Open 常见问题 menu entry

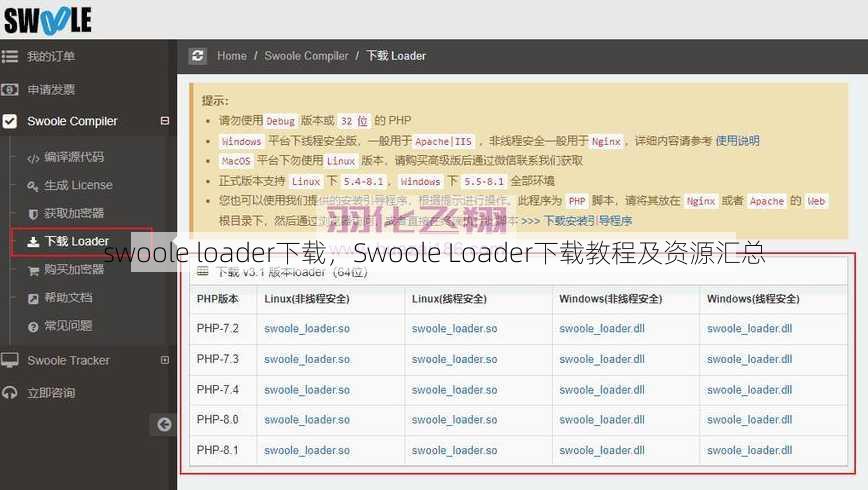pyautogui.click(x=68, y=326)
